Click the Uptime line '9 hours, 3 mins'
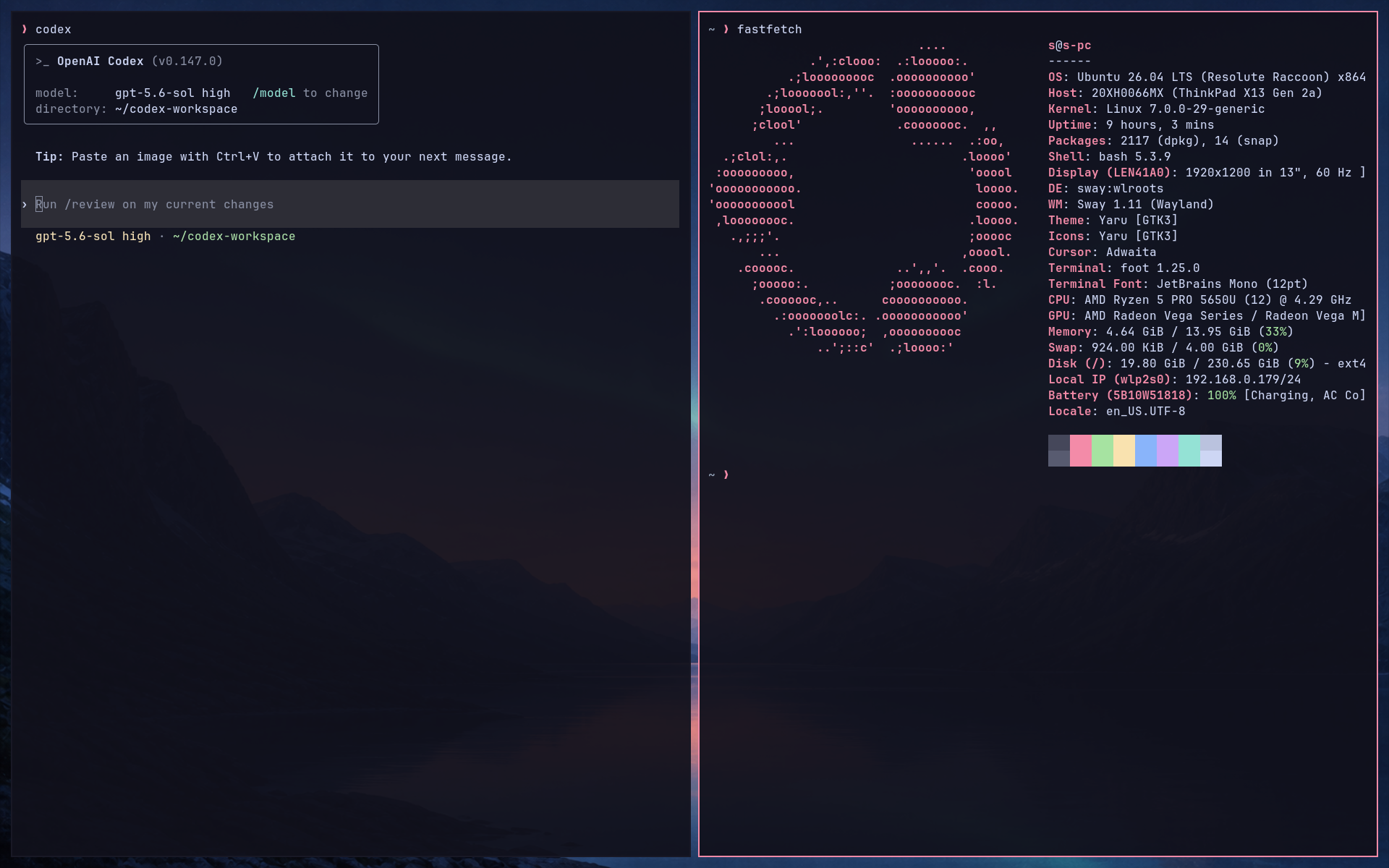Screen dimensions: 1389x868 1131,125
